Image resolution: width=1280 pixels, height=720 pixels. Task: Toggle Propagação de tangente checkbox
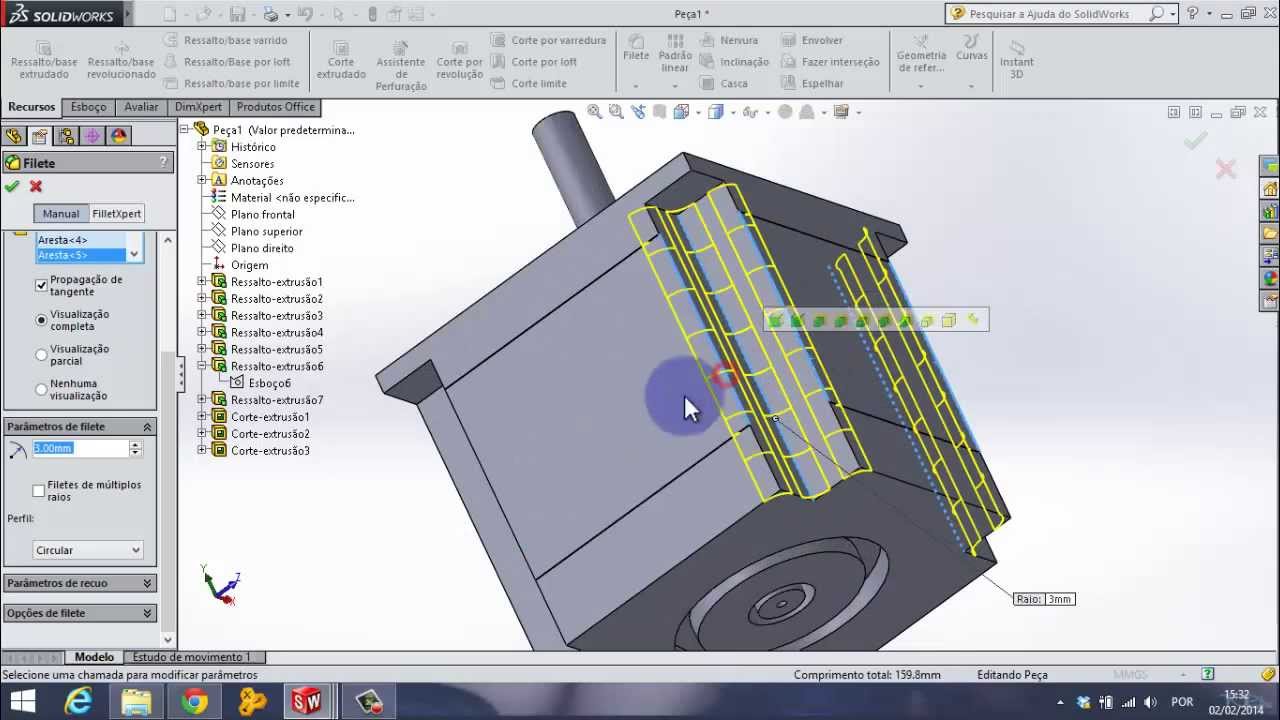coord(41,285)
